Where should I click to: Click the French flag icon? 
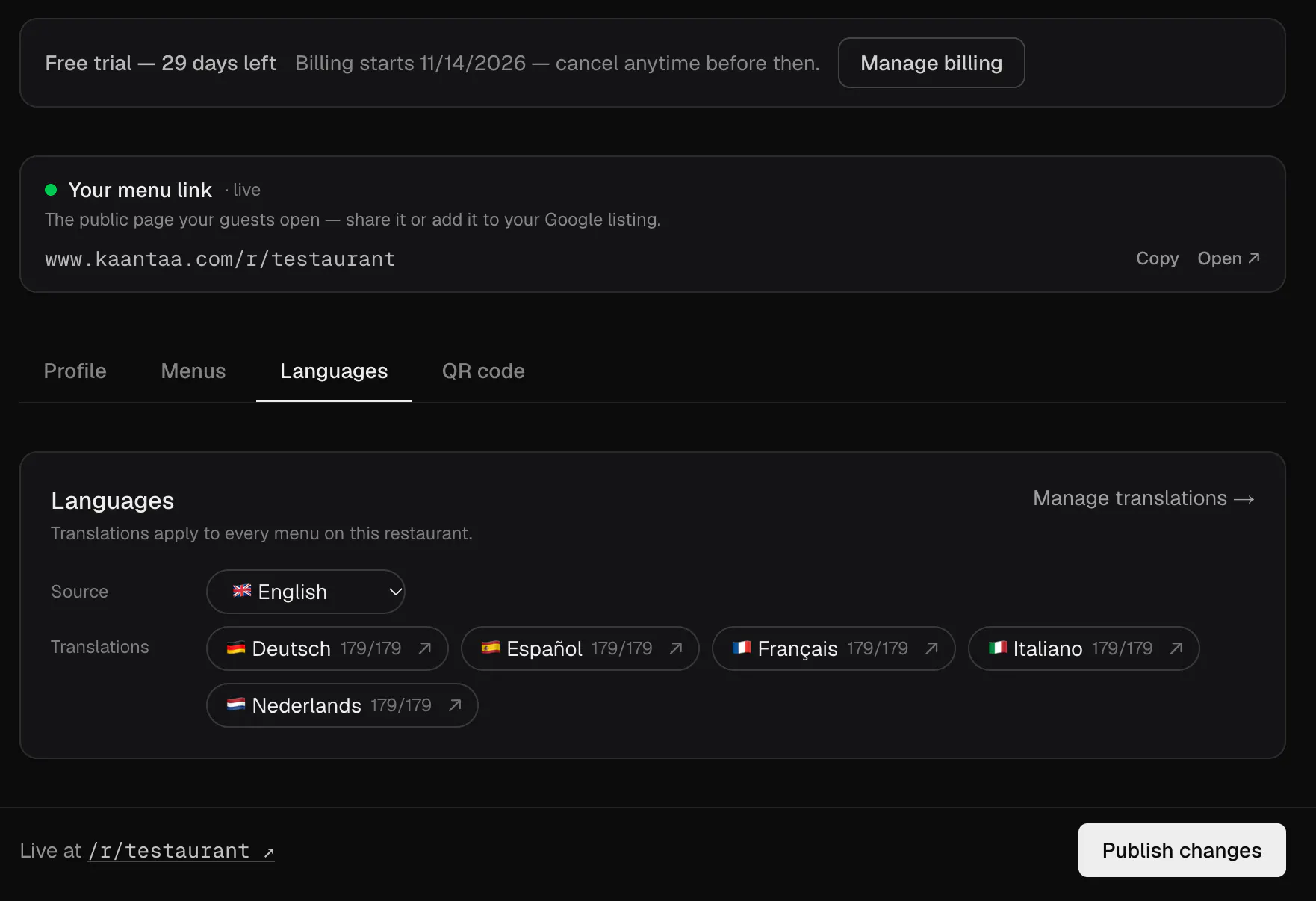(x=742, y=648)
